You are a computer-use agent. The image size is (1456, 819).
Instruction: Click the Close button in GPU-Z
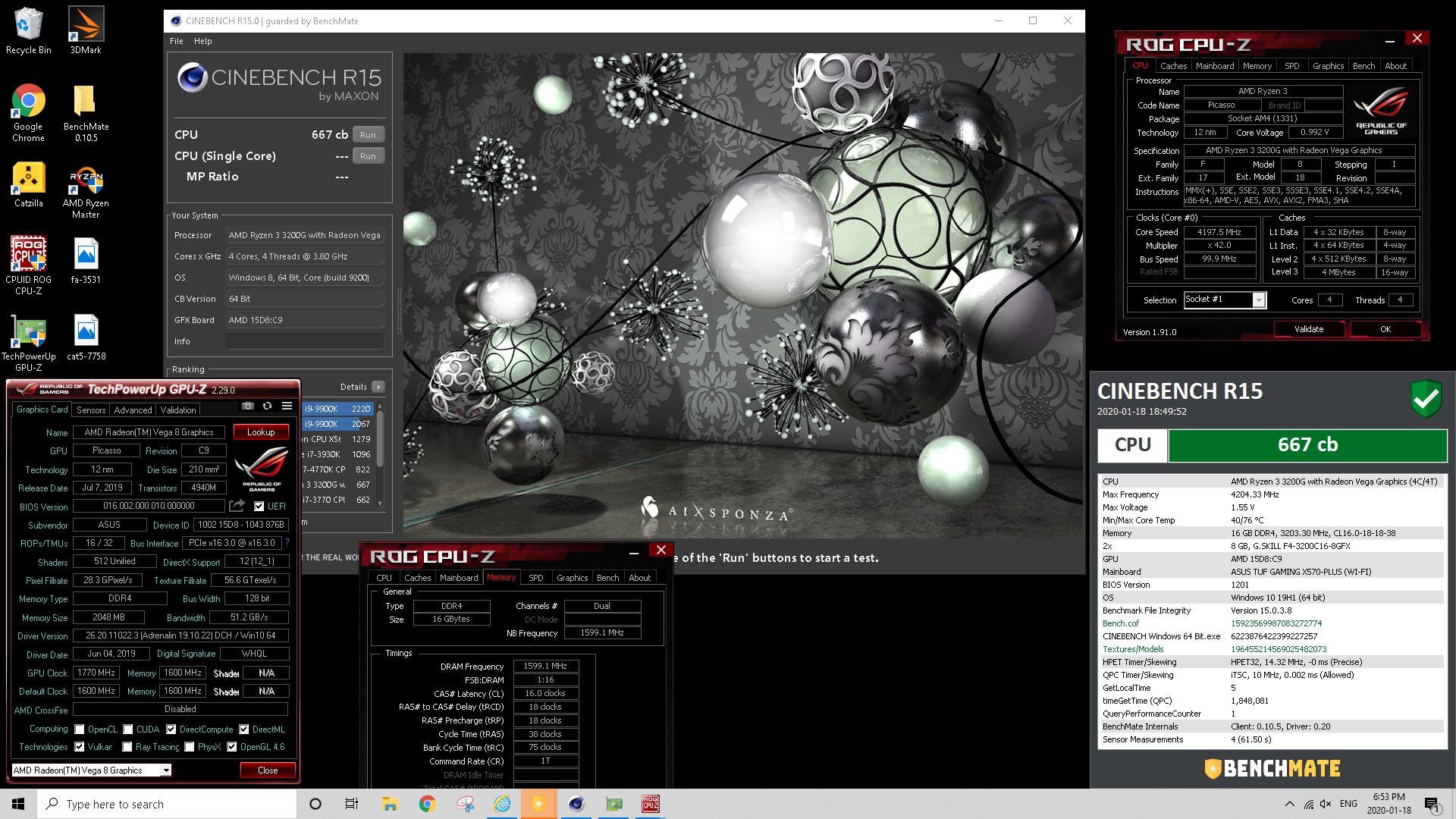[268, 770]
